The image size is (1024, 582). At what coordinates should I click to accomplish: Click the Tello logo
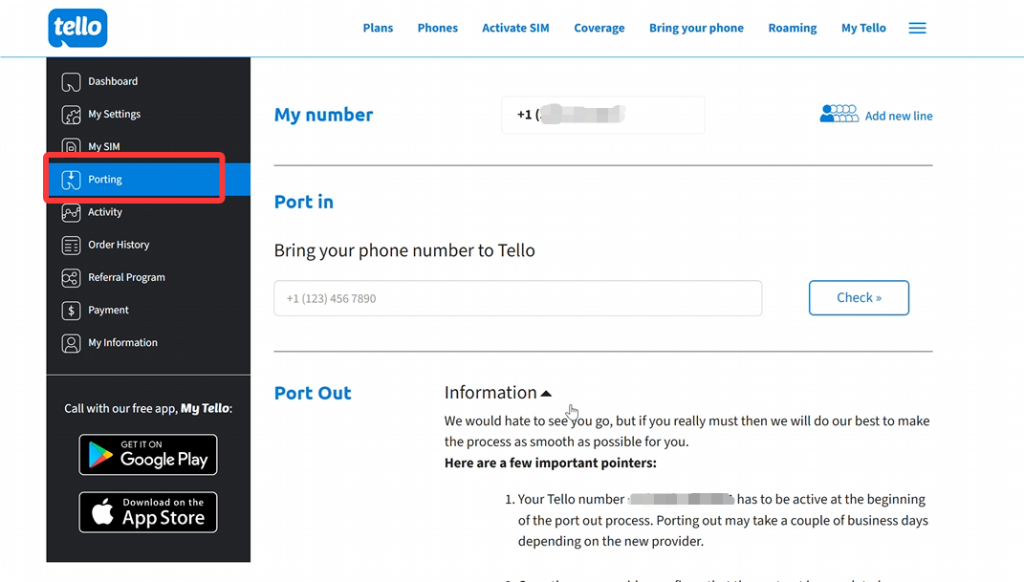[x=78, y=28]
